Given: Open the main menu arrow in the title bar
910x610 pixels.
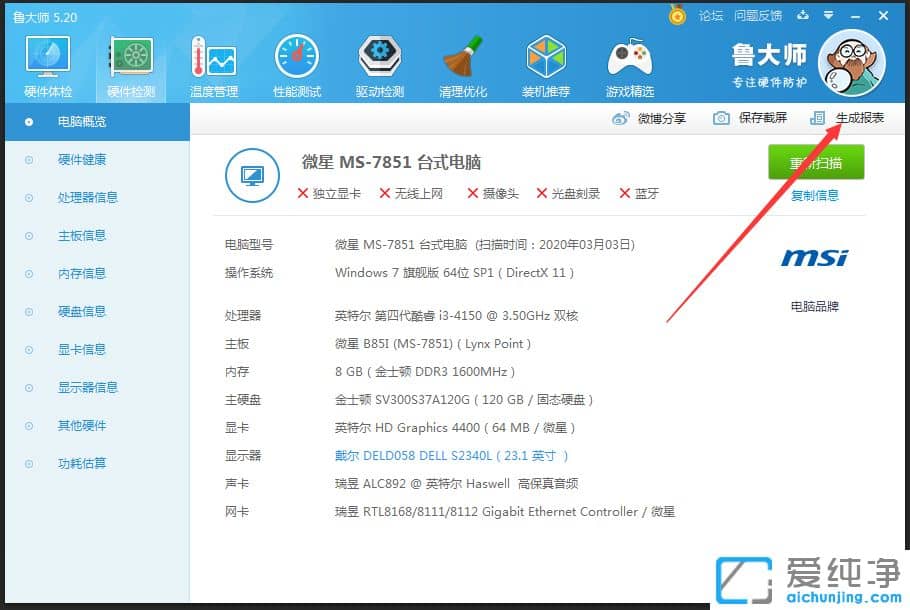Looking at the screenshot, I should click(x=830, y=16).
